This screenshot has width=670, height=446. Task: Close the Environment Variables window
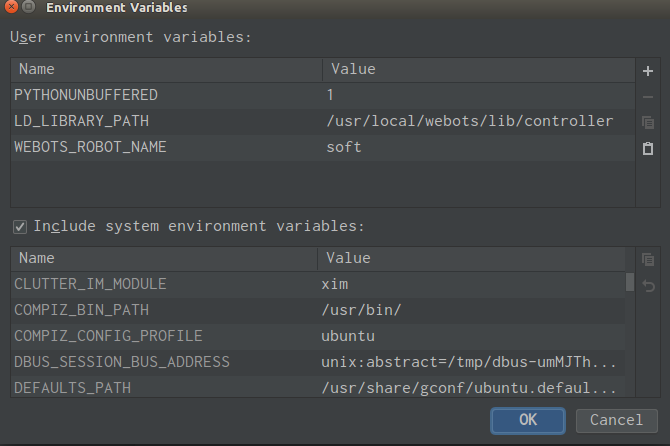pos(10,8)
